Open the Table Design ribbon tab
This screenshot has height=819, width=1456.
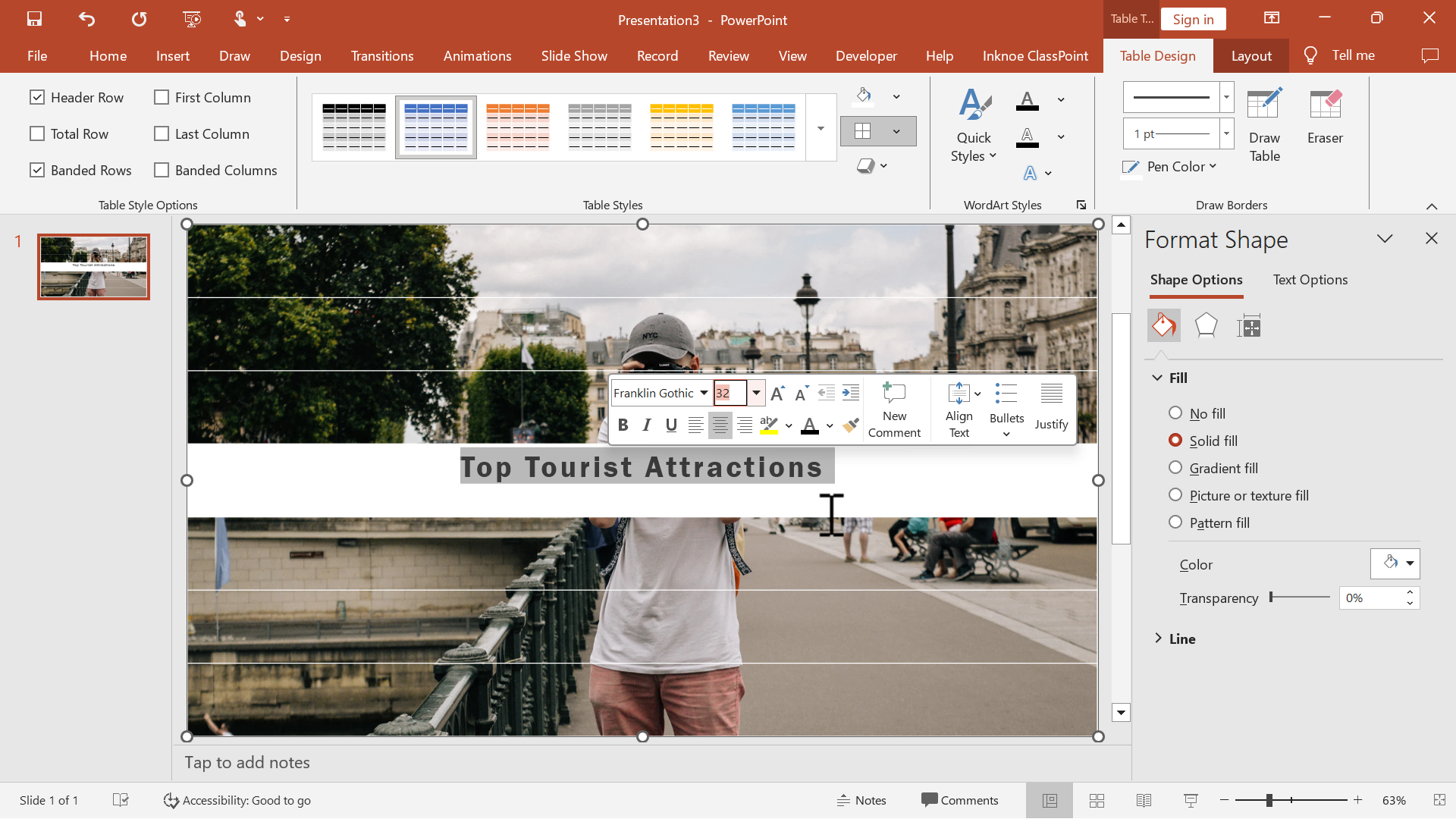tap(1157, 55)
